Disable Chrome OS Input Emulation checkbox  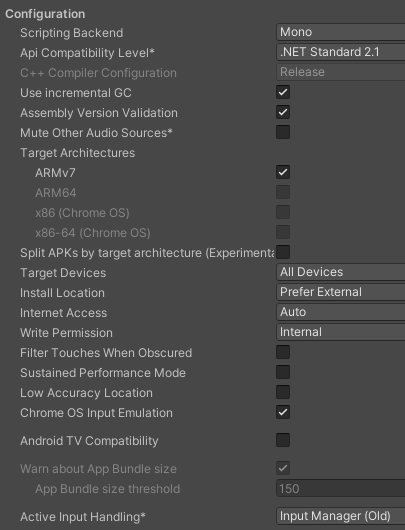tap(283, 412)
